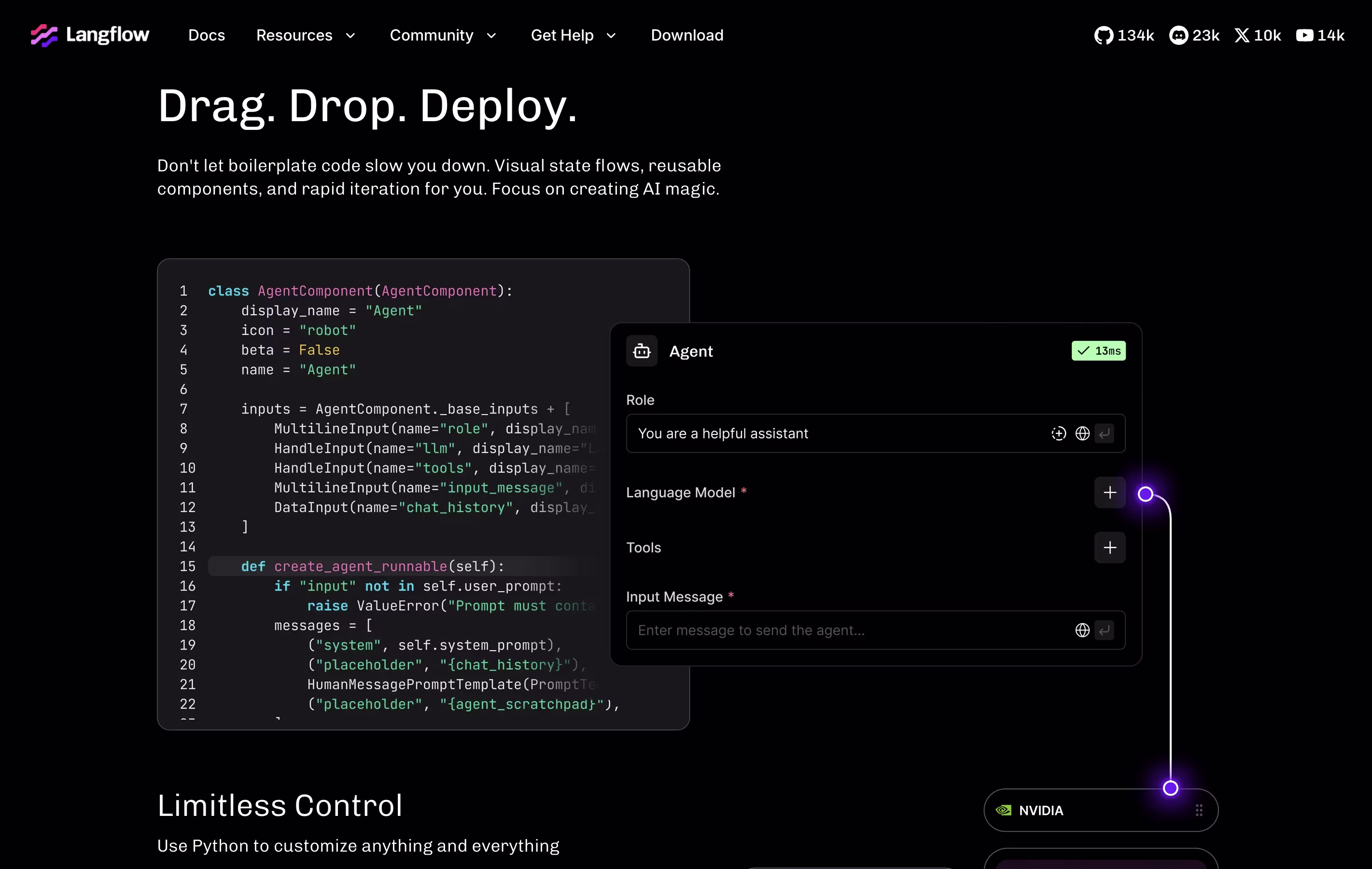Screen dimensions: 1372x869
Task: Click the Langflow logo icon
Action: [x=44, y=35]
